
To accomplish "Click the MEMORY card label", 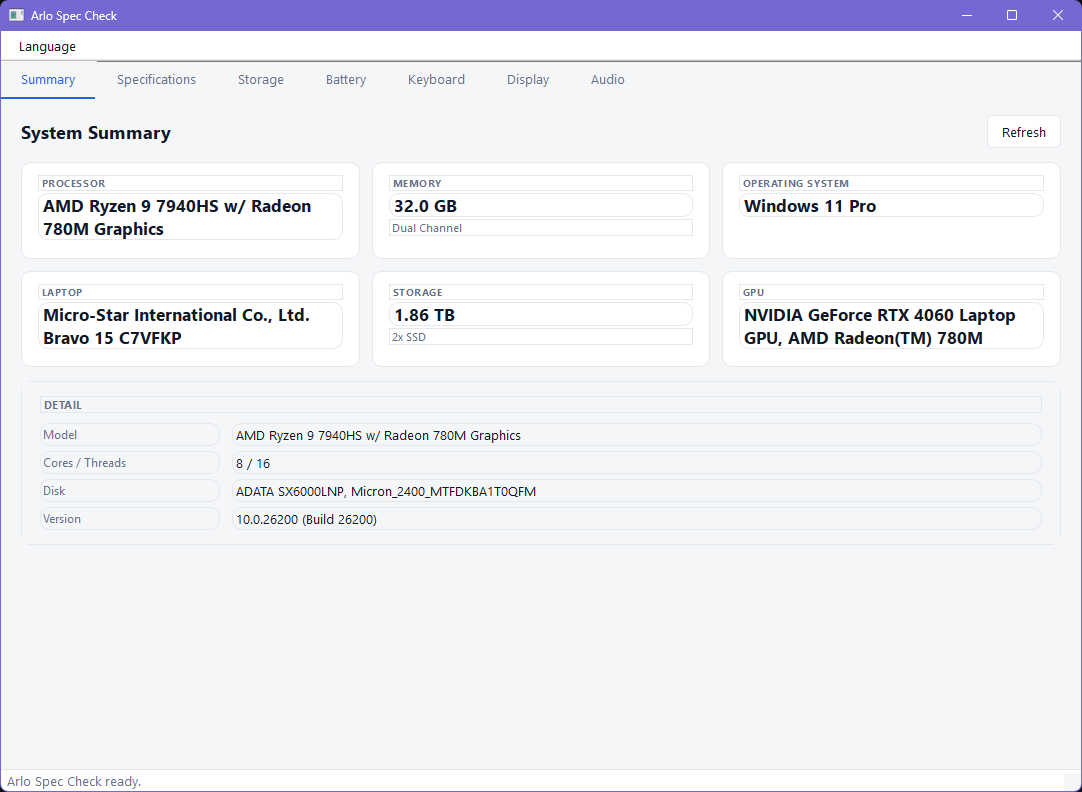I will pos(541,184).
